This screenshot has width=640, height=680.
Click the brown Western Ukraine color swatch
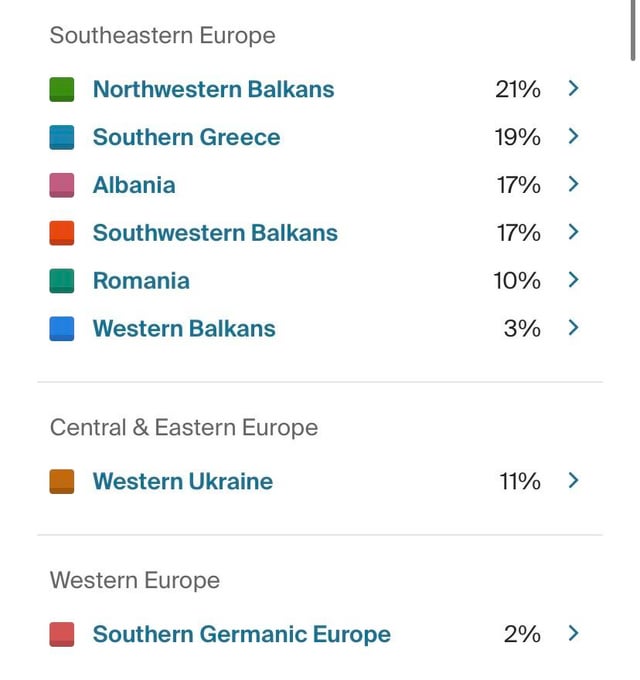63,481
